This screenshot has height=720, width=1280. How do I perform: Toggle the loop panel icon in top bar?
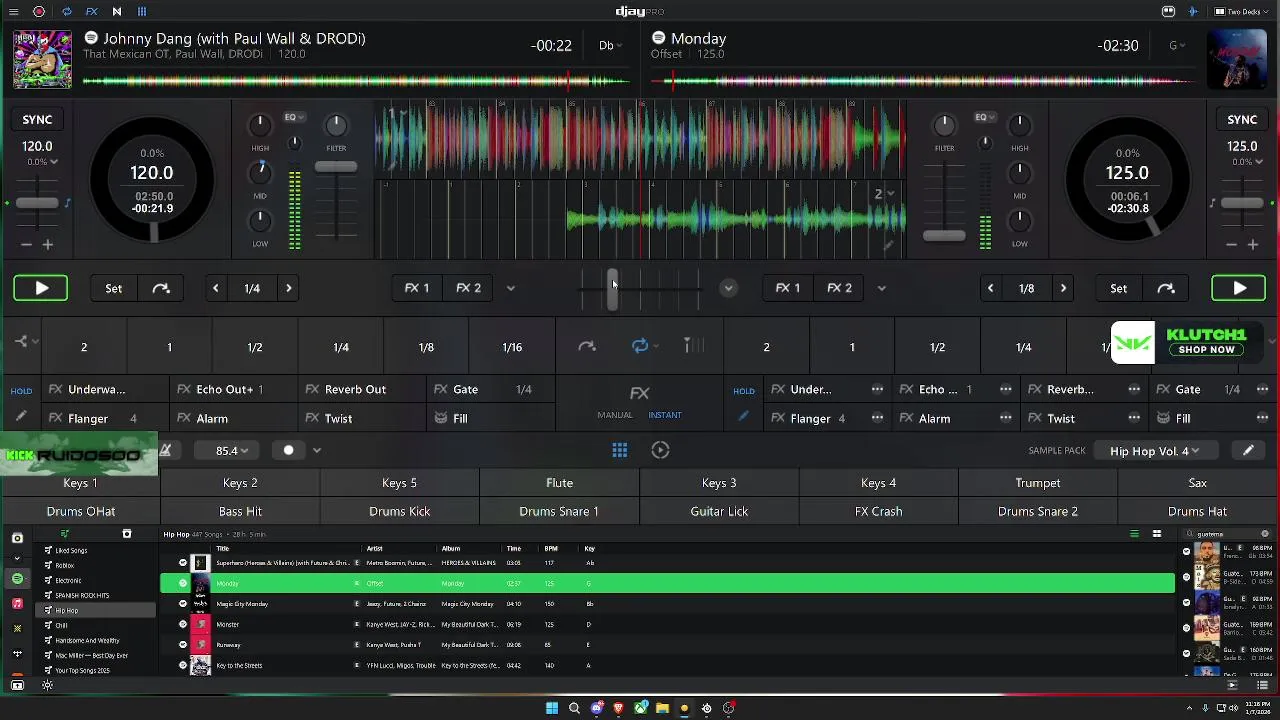66,11
